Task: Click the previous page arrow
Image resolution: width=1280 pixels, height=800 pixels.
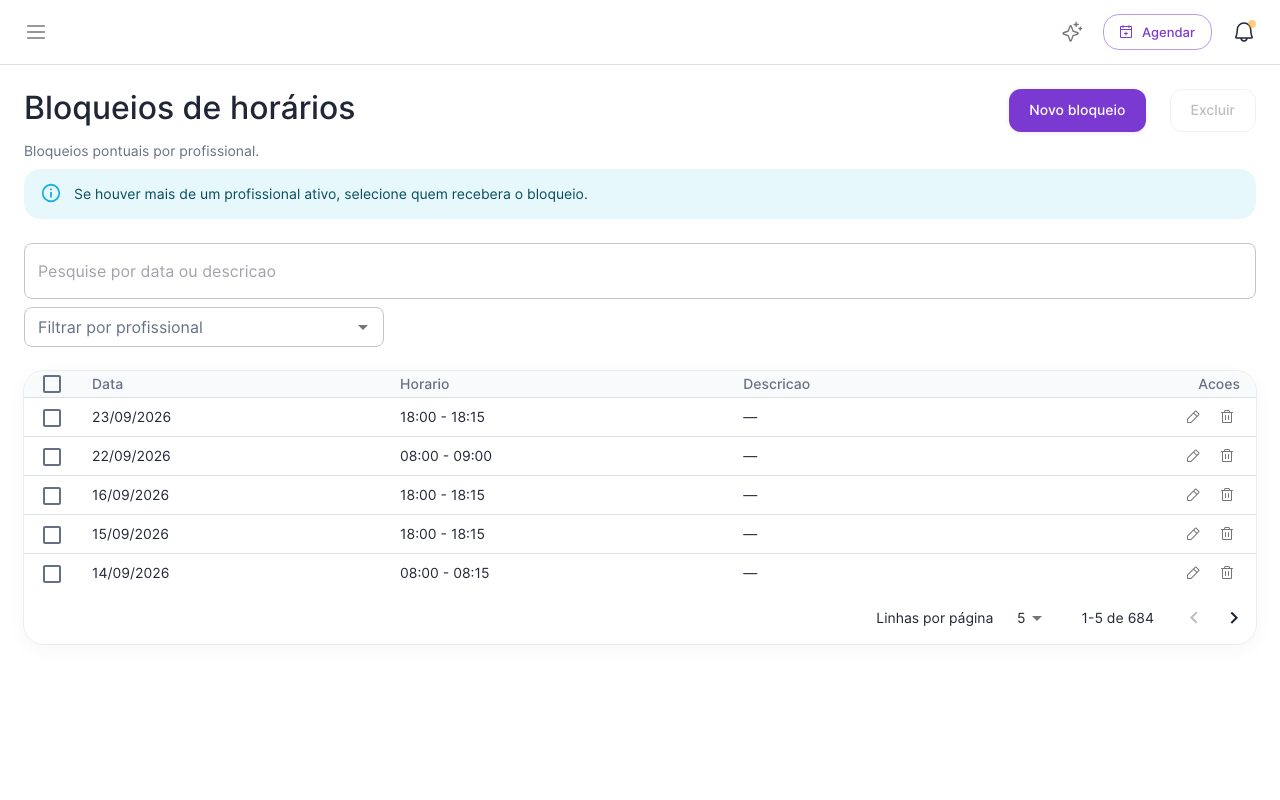Action: coord(1193,618)
